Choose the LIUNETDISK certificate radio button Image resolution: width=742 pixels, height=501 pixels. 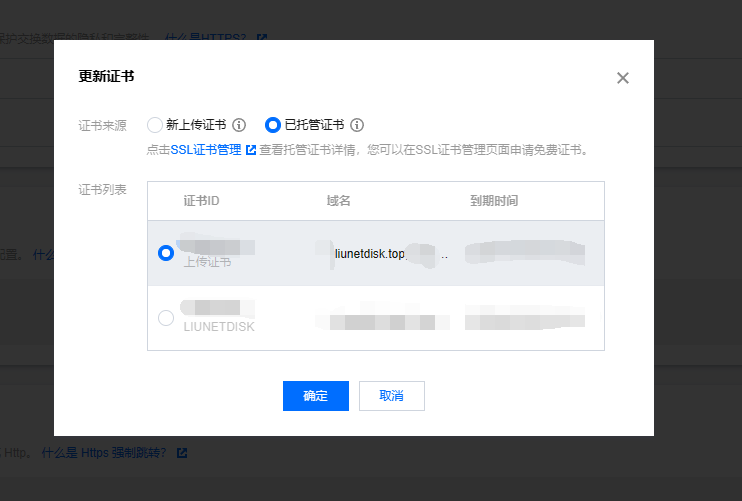point(166,318)
